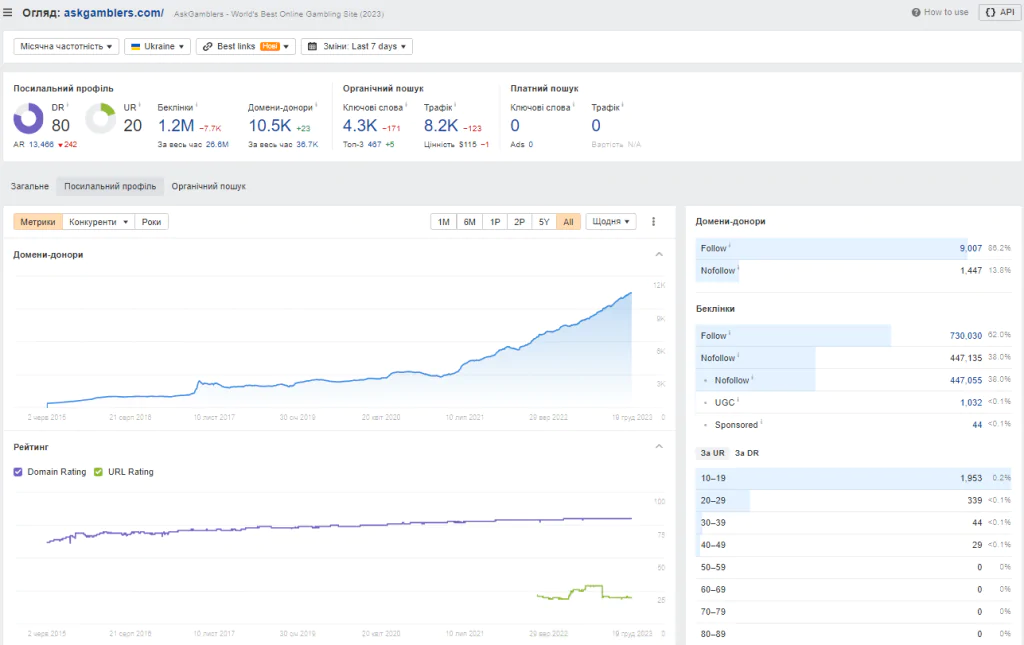Toggle the URL Rating checkbox
This screenshot has height=645, width=1024.
[x=99, y=472]
